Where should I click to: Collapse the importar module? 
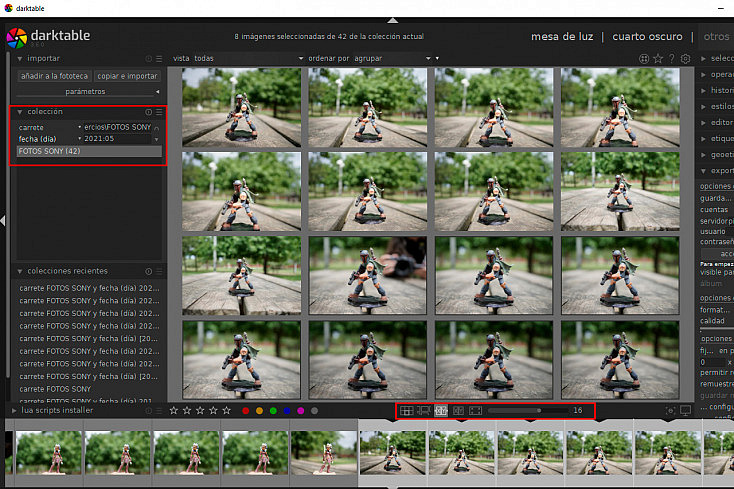click(x=20, y=58)
